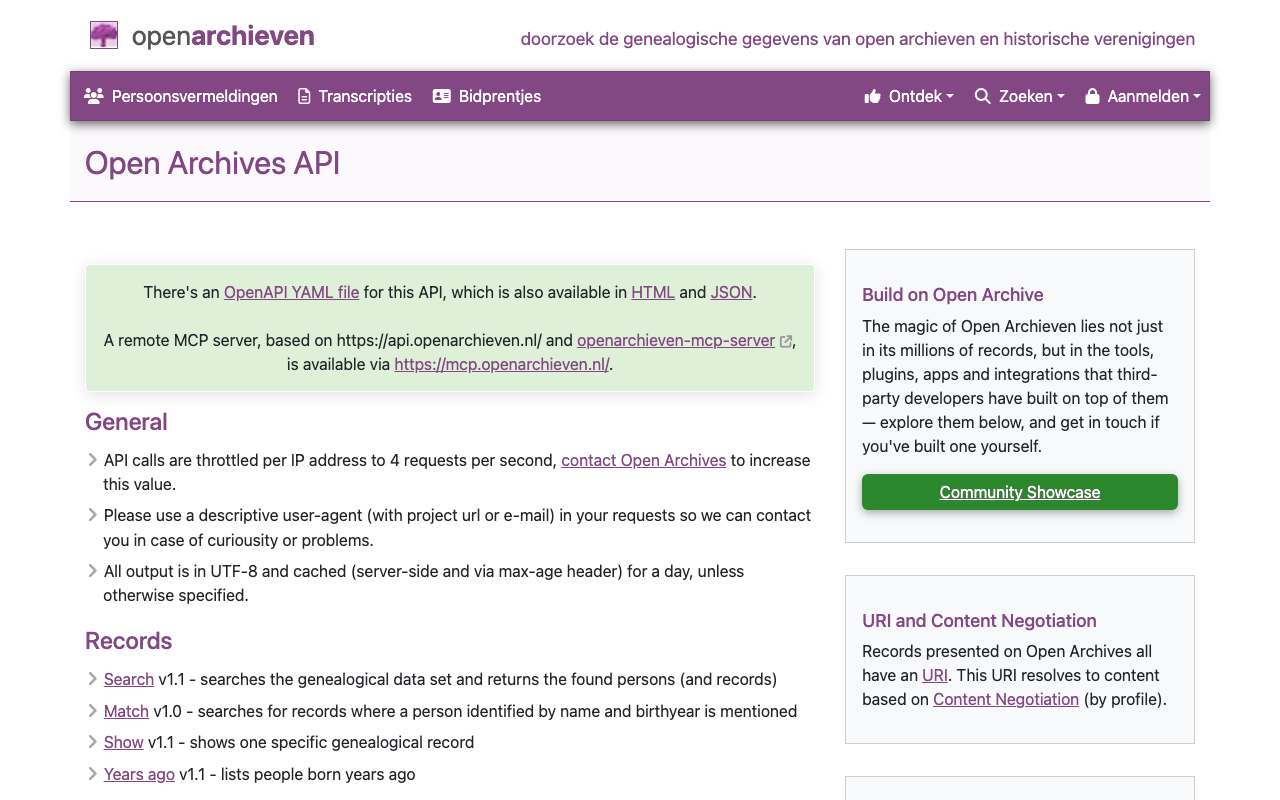Image resolution: width=1280 pixels, height=800 pixels.
Task: Click the Records section heading
Action: [129, 641]
